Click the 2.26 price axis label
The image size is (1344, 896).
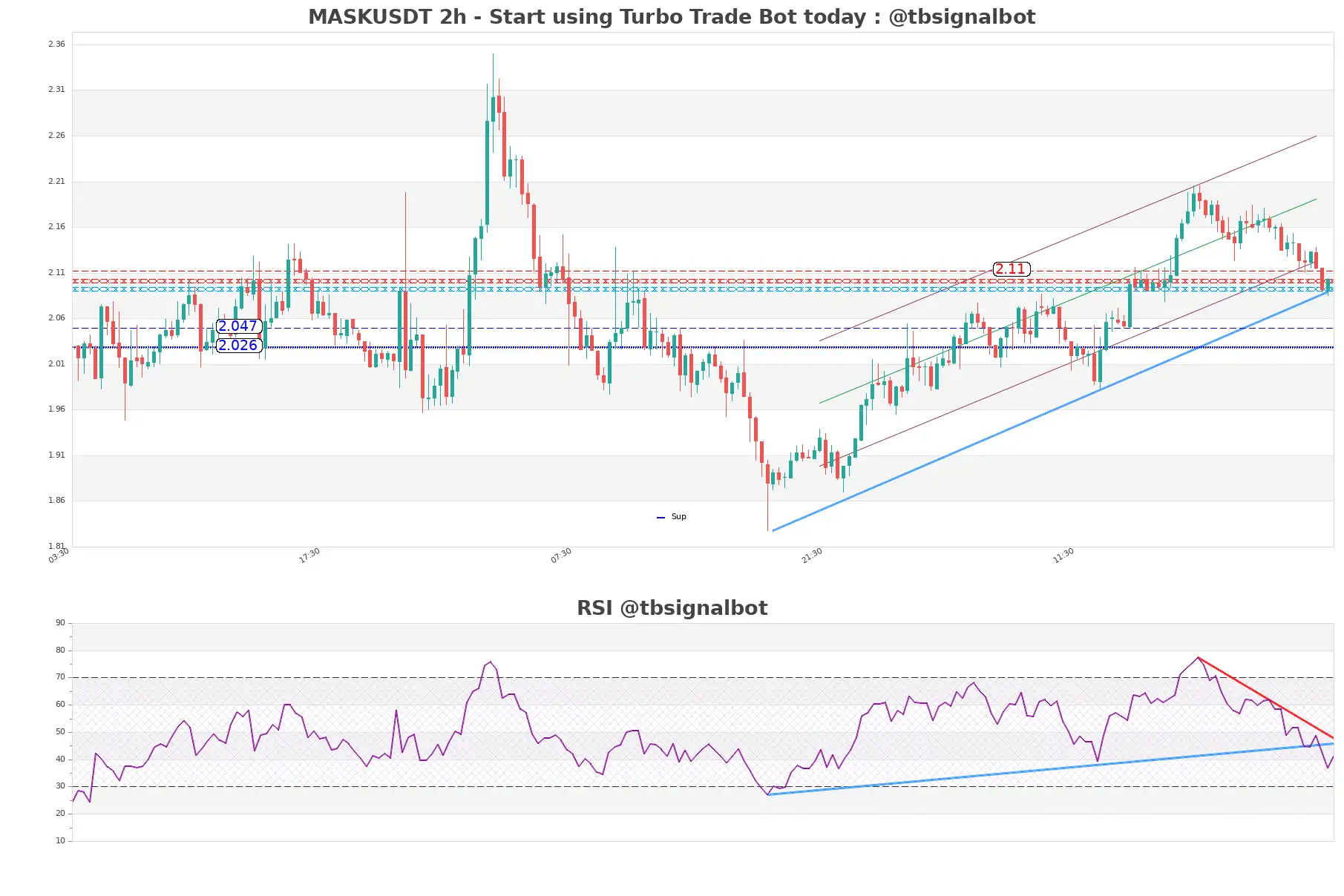pyautogui.click(x=56, y=136)
